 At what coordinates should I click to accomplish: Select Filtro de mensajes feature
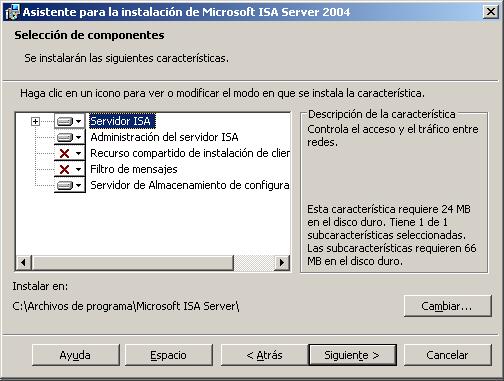(x=134, y=169)
